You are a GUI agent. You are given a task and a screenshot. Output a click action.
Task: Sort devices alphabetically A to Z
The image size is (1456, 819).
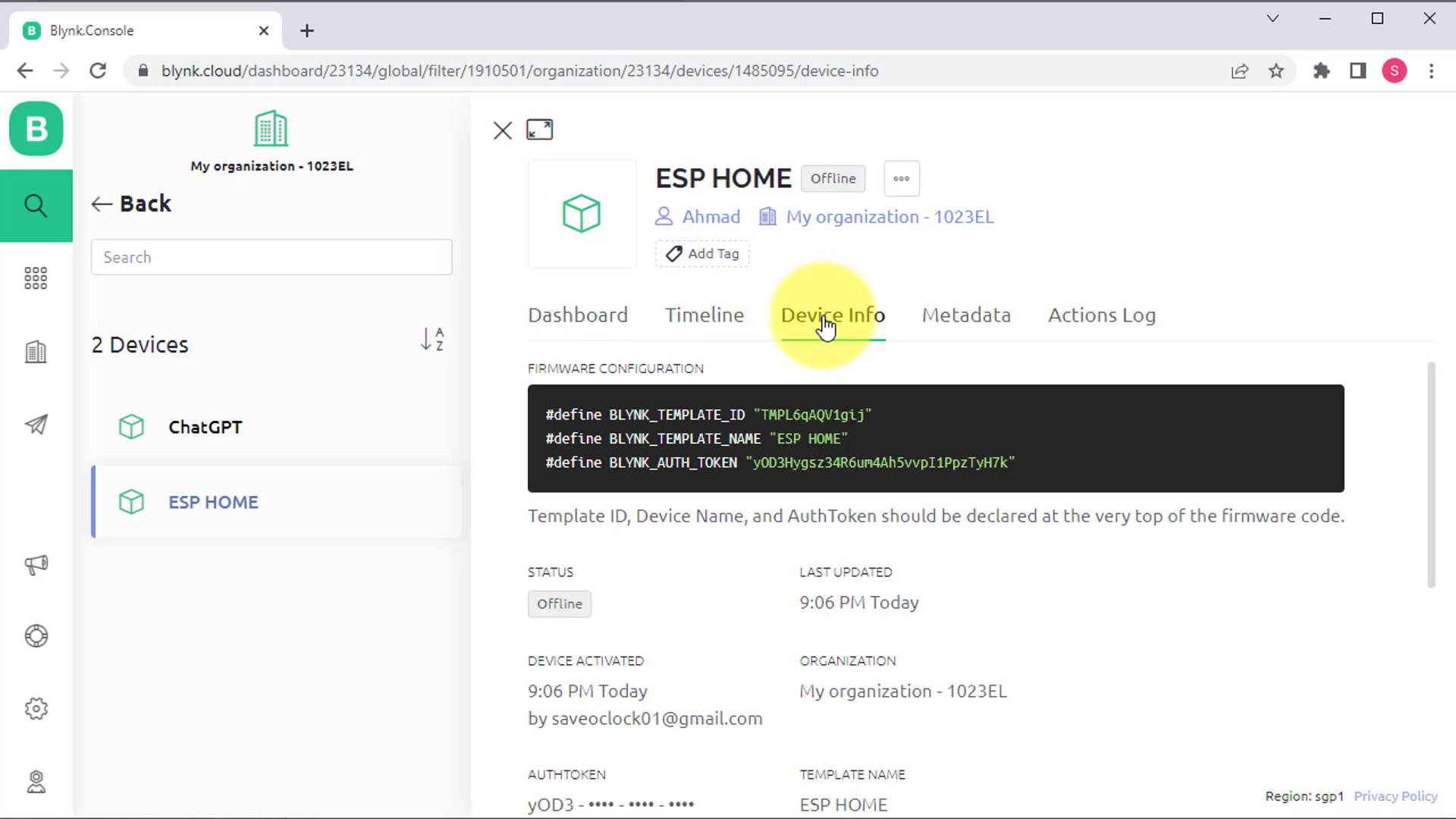[432, 339]
